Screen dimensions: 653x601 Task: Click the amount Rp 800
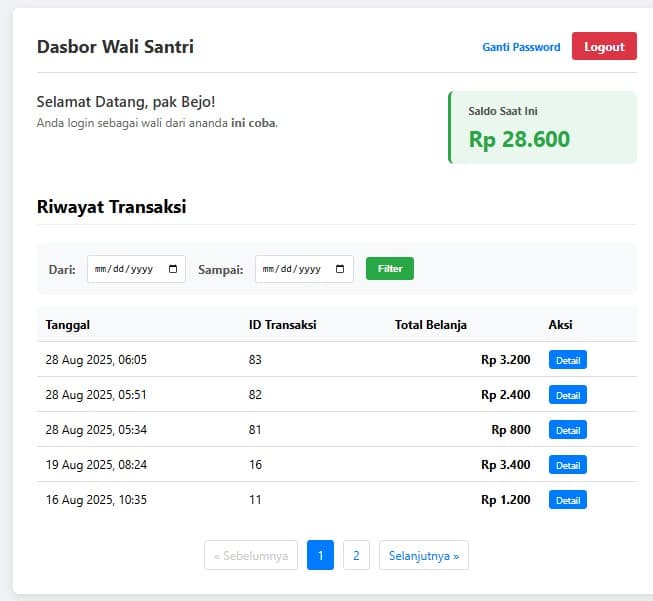click(x=511, y=430)
